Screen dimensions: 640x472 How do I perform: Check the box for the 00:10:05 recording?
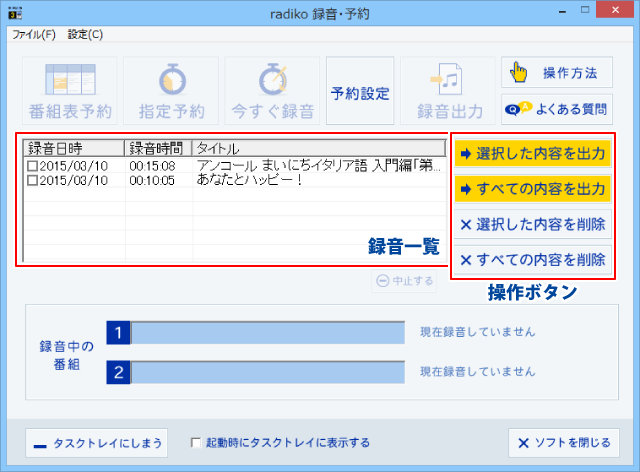[x=32, y=180]
